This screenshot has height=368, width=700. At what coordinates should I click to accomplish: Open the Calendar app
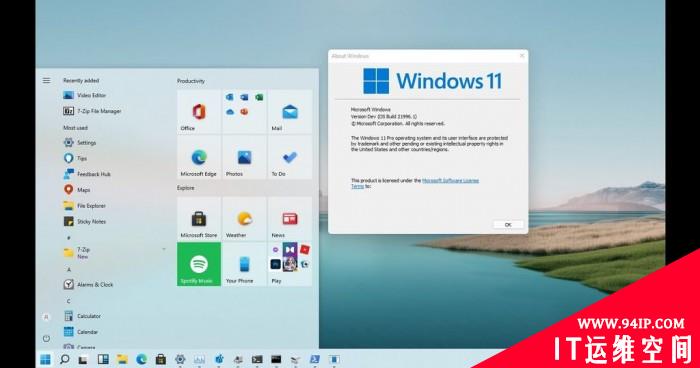click(81, 332)
